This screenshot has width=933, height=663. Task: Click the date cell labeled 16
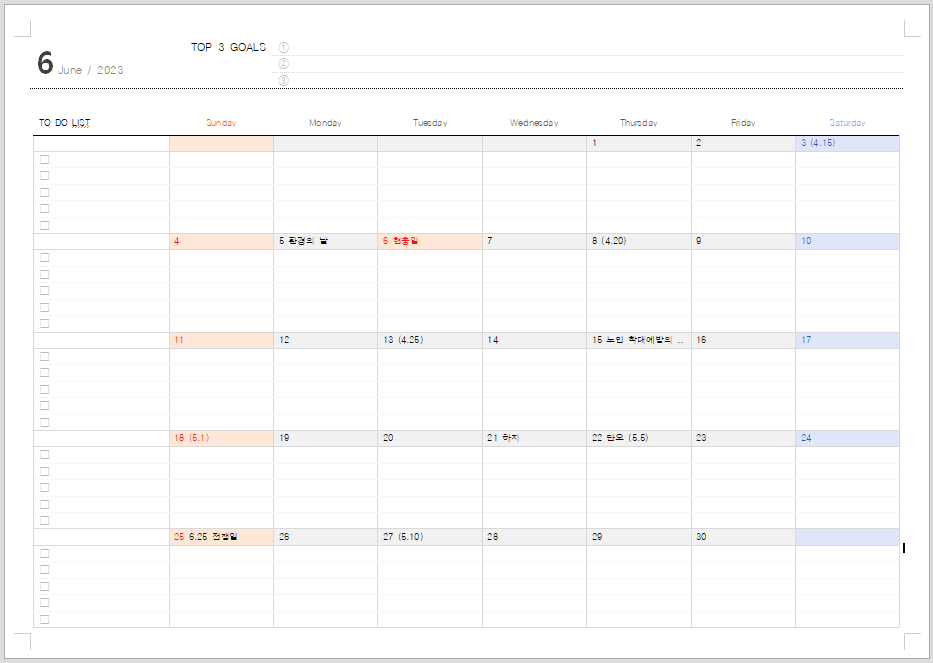point(743,340)
